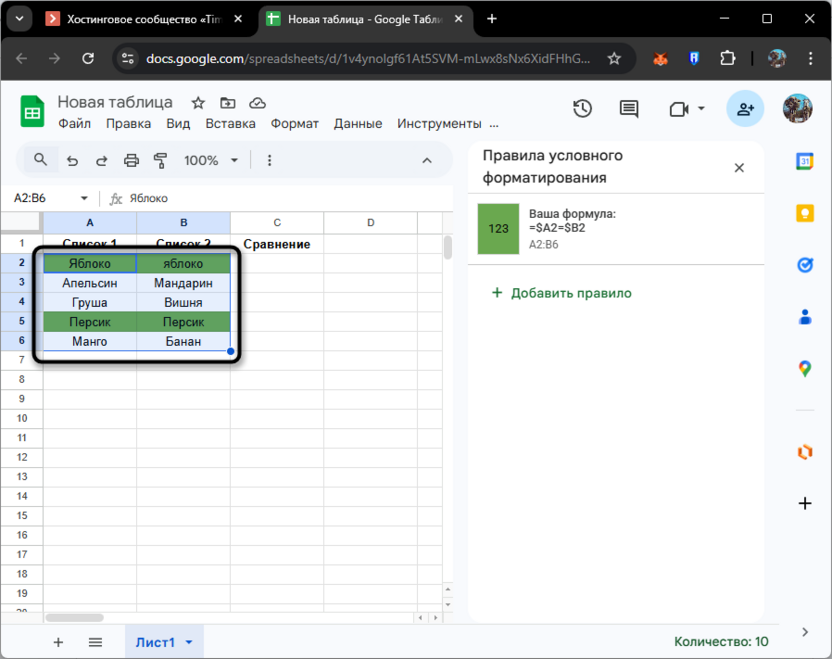Open version history clock icon
The height and width of the screenshot is (659, 832).
(x=582, y=109)
